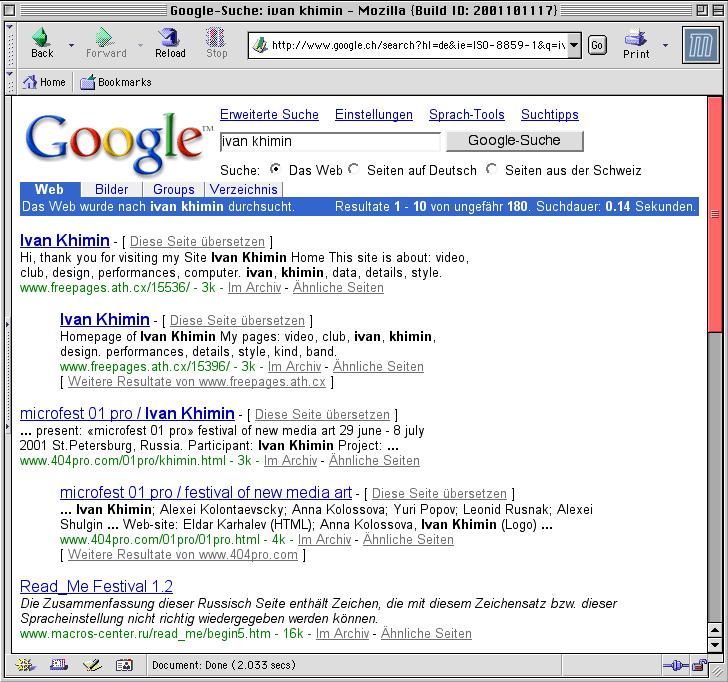Click Ähnliche Seiten for 404pro khimin.html result
This screenshot has width=728, height=682.
(374, 461)
